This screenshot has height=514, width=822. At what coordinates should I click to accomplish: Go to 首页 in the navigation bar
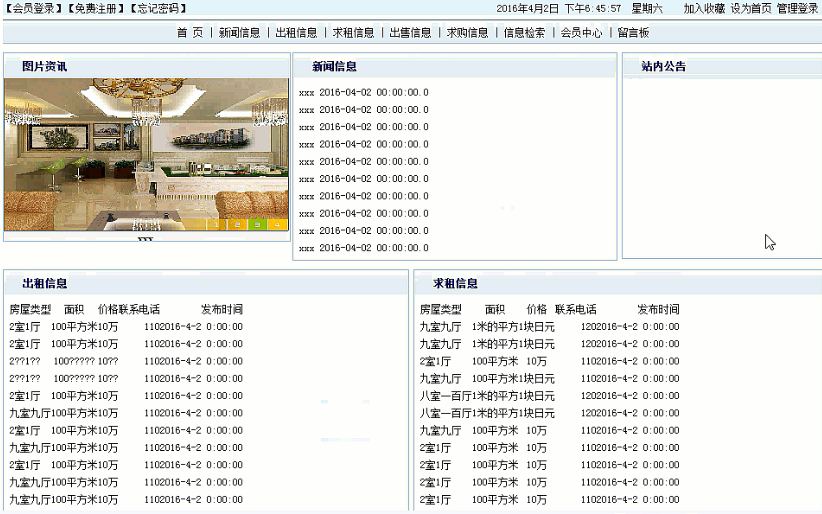(x=190, y=33)
